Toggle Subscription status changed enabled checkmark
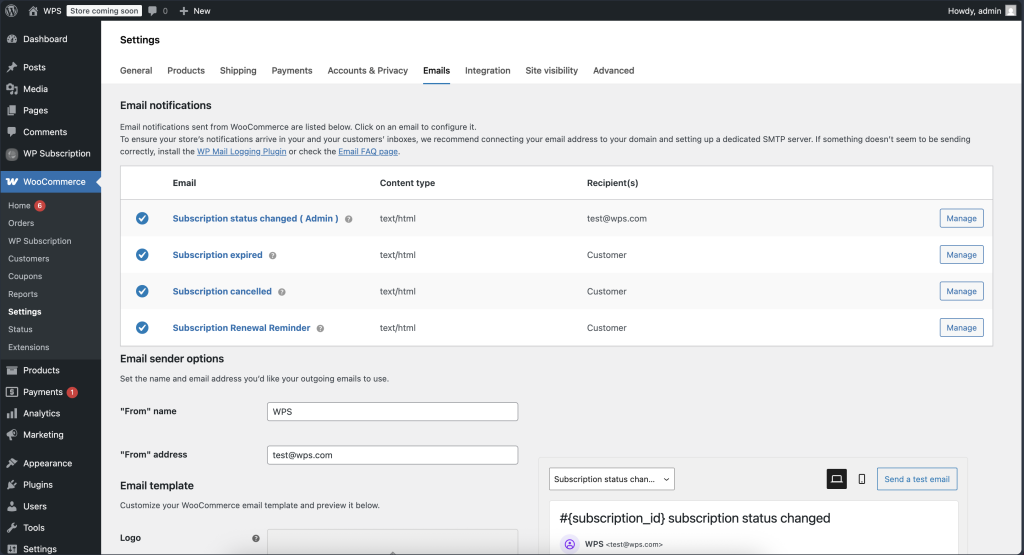Viewport: 1024px width, 555px height. click(x=142, y=218)
